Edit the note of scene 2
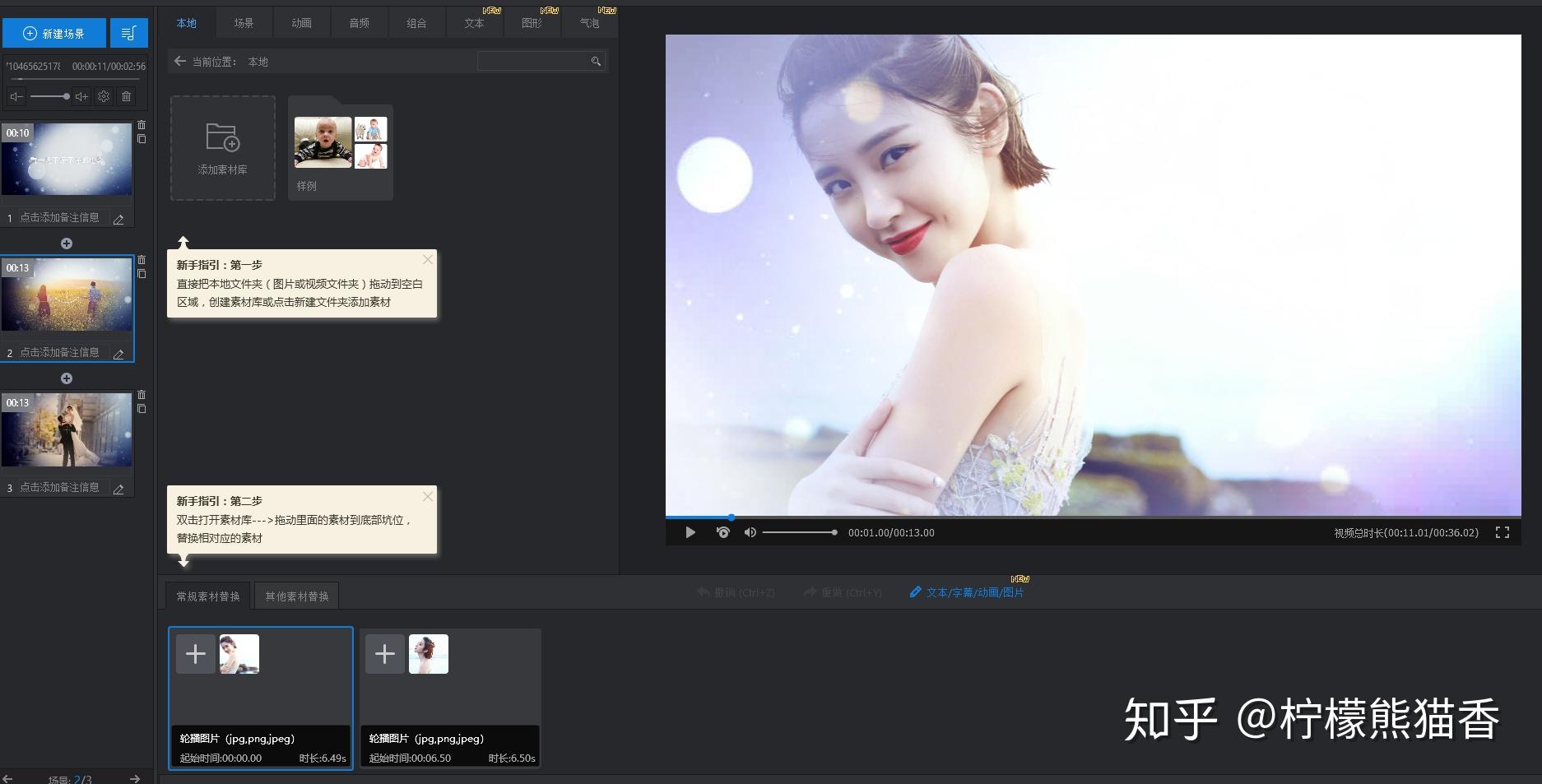Screen dimensions: 1542x784 click(x=118, y=354)
